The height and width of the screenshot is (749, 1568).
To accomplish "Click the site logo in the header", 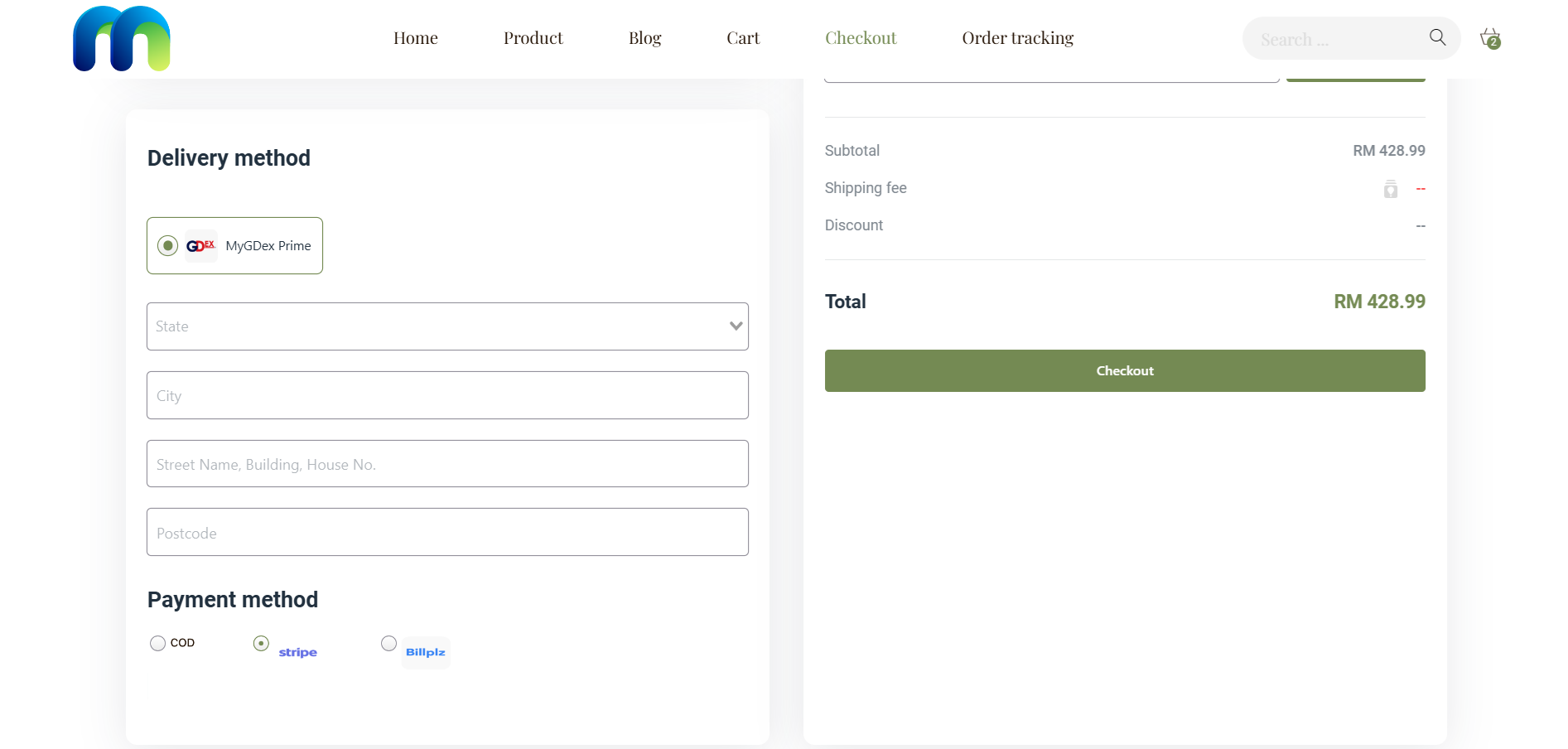I will click(x=122, y=39).
